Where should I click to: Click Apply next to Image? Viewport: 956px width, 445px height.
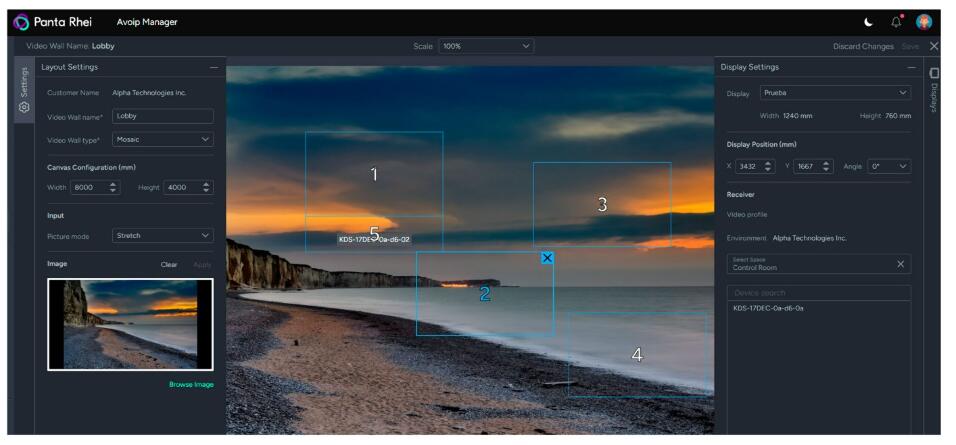tap(202, 265)
